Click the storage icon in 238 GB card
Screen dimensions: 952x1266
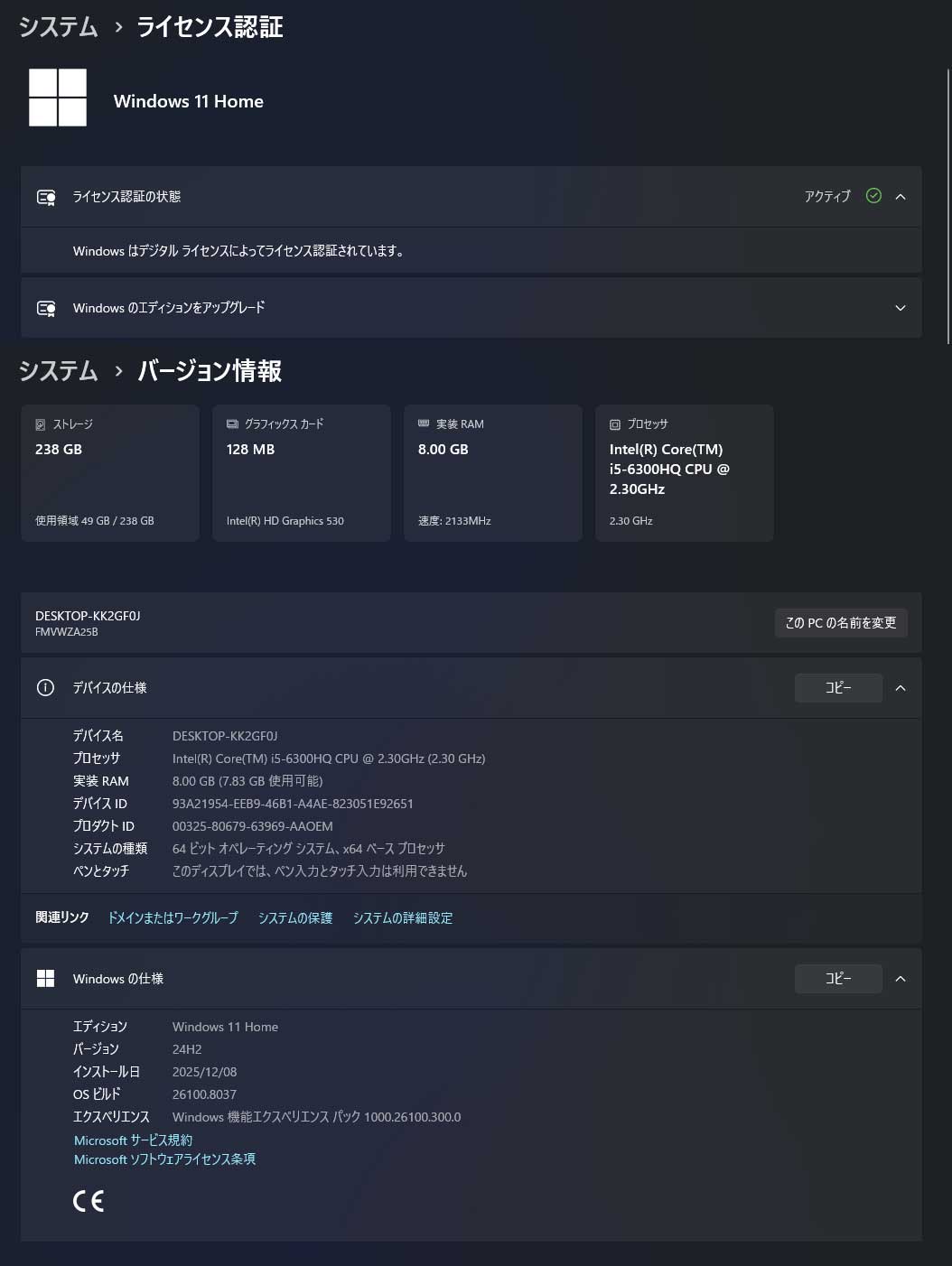(x=41, y=424)
